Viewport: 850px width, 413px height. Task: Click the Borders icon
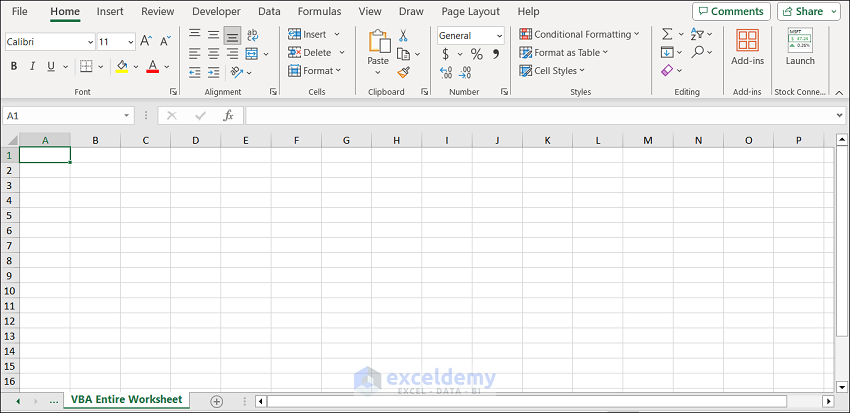click(x=86, y=66)
